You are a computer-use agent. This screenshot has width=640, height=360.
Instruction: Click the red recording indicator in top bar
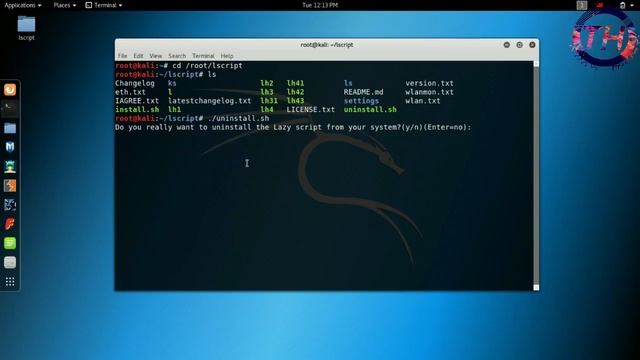click(600, 5)
